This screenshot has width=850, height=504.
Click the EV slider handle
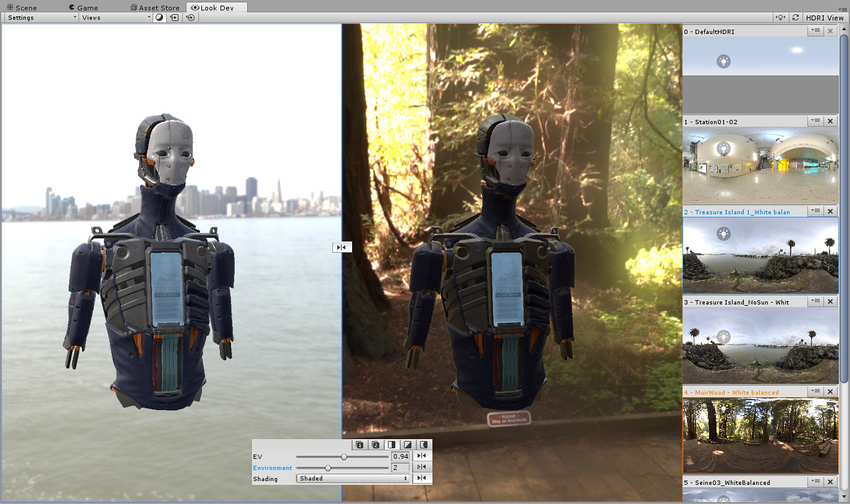[x=345, y=456]
